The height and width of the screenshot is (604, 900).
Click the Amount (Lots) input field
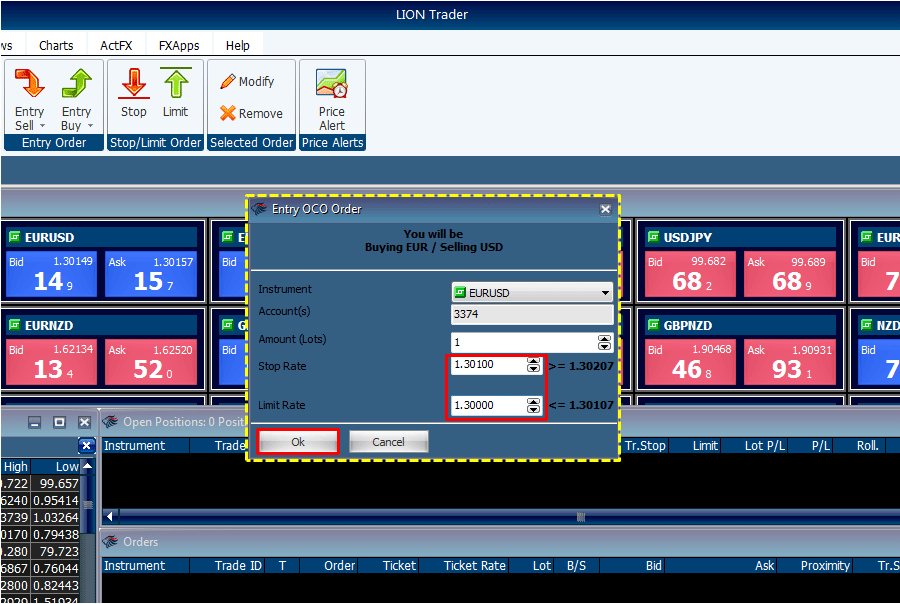pyautogui.click(x=524, y=342)
